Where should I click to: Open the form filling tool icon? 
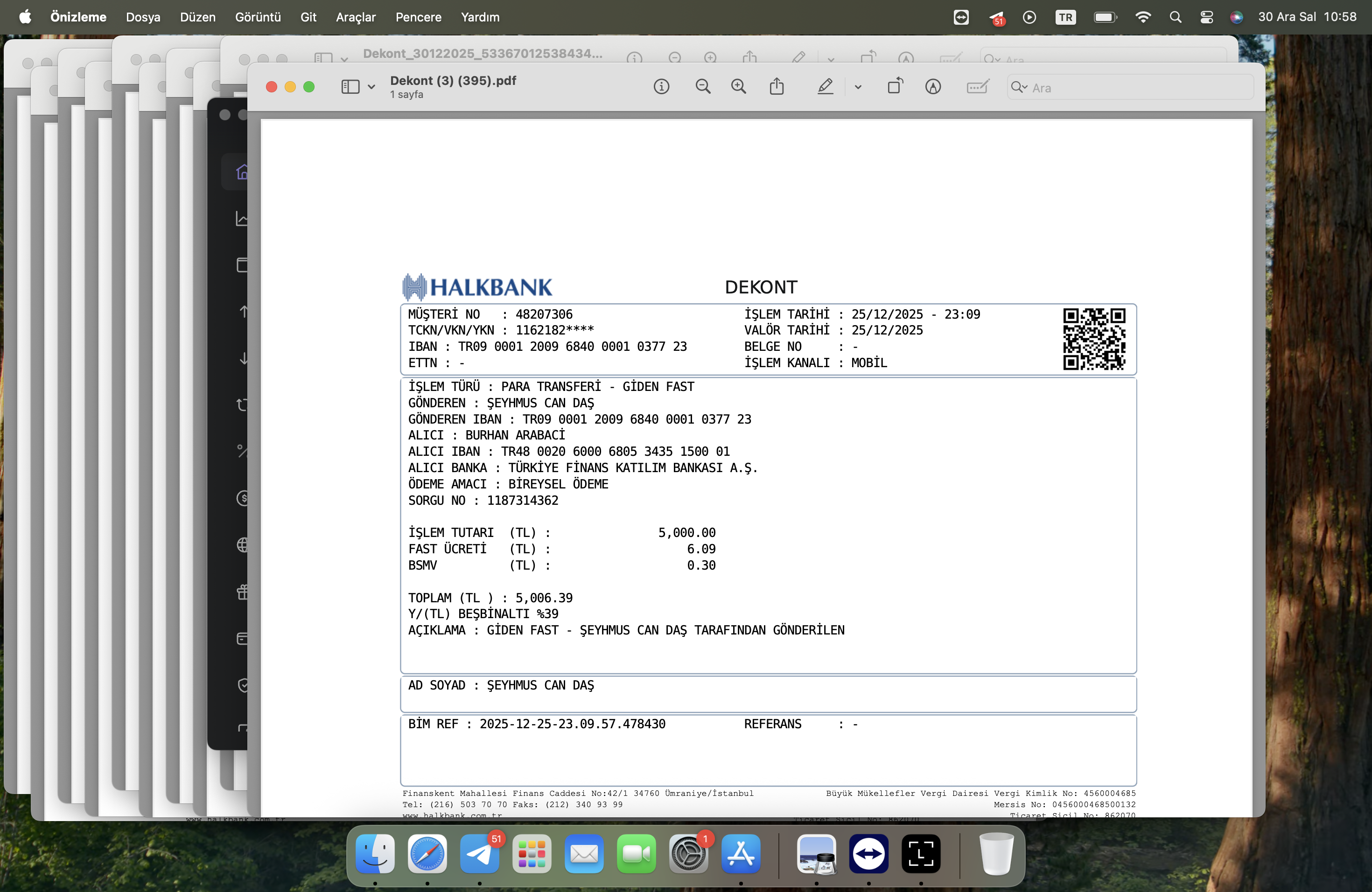pyautogui.click(x=978, y=87)
